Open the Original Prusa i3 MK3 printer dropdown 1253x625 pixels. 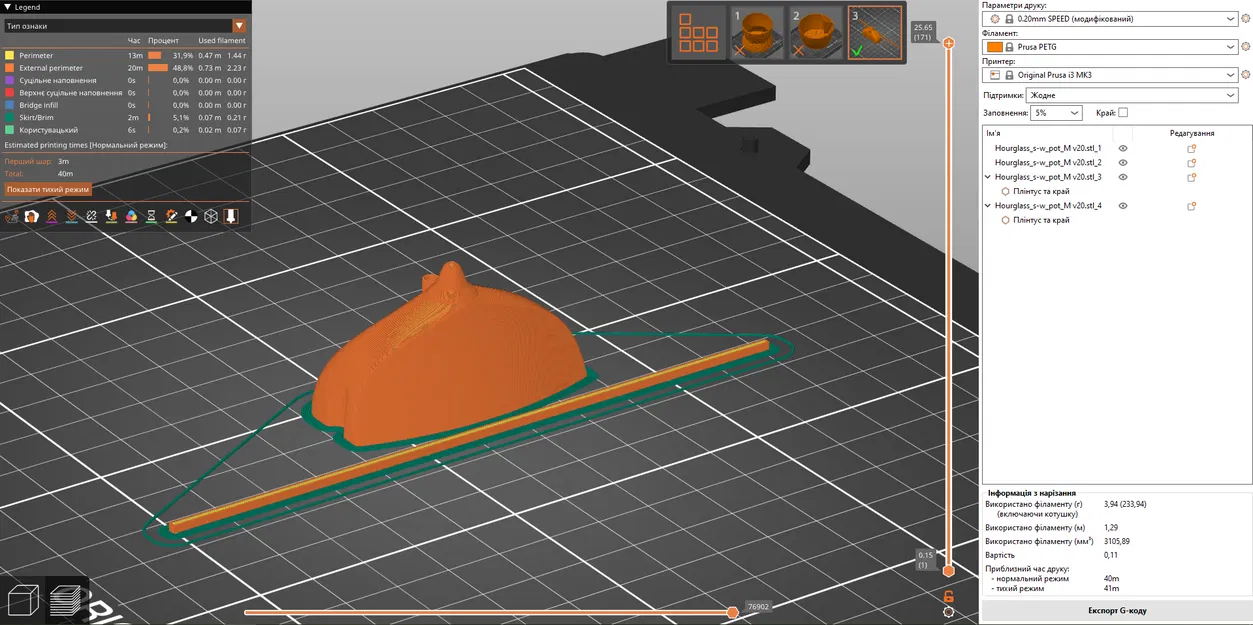[x=1110, y=74]
